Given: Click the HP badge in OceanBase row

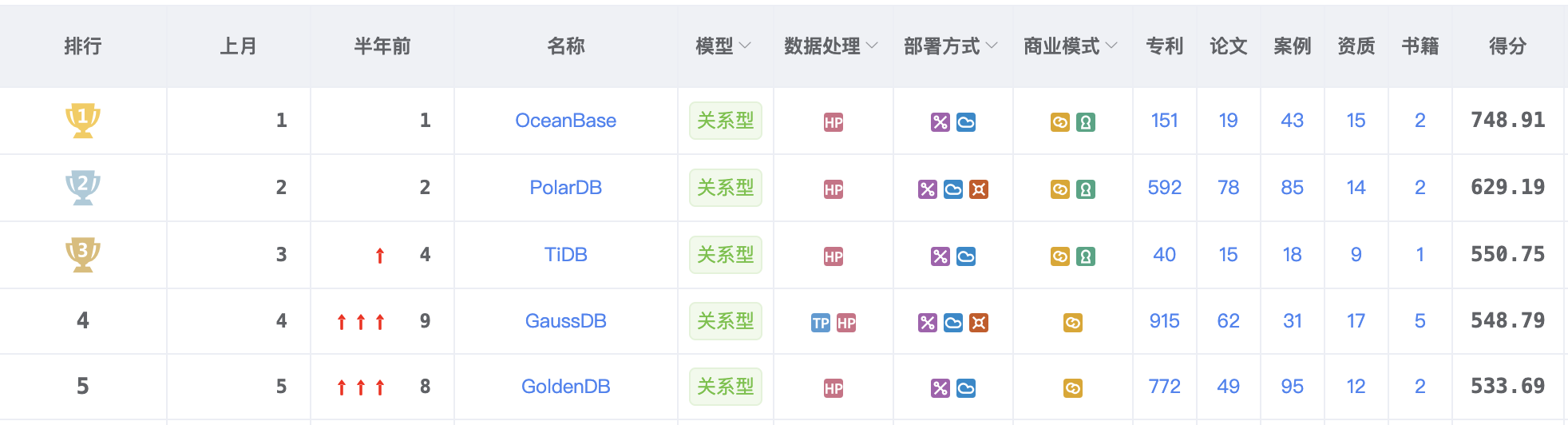Looking at the screenshot, I should point(833,122).
